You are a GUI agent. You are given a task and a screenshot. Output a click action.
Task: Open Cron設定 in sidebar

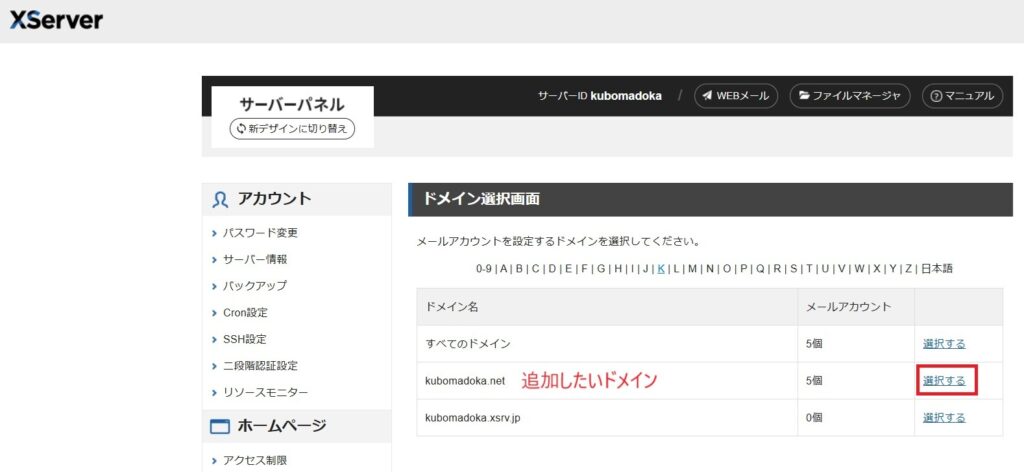245,313
